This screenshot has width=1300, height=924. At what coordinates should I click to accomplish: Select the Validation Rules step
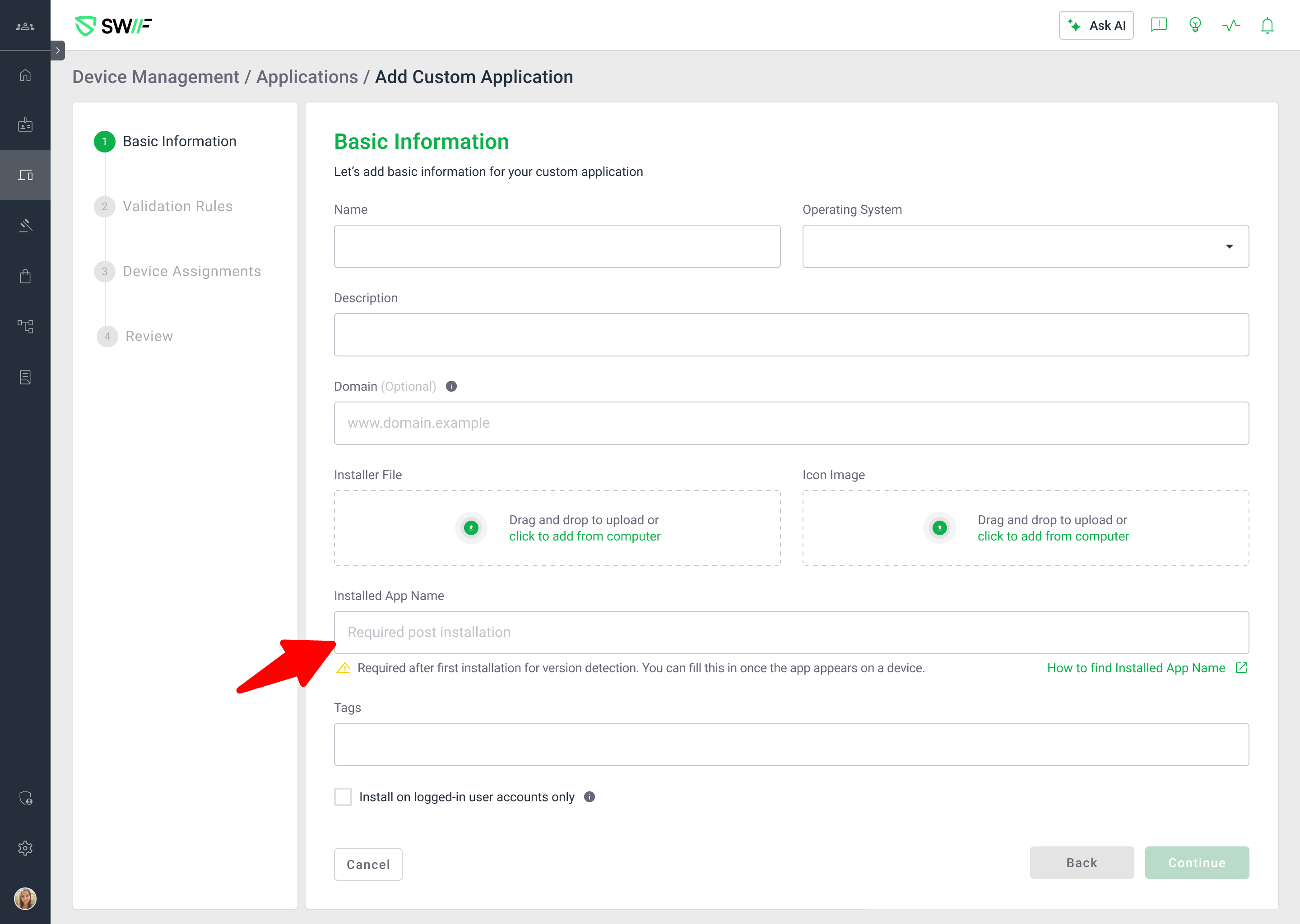coord(177,206)
